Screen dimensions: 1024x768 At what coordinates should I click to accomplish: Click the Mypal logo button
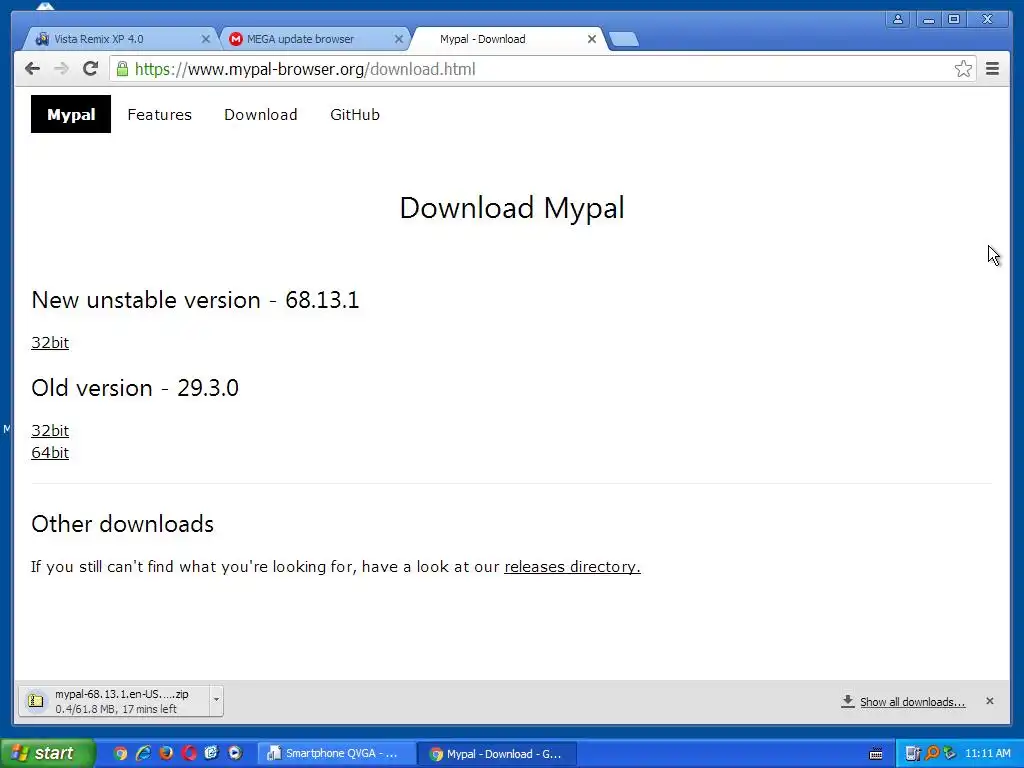71,114
